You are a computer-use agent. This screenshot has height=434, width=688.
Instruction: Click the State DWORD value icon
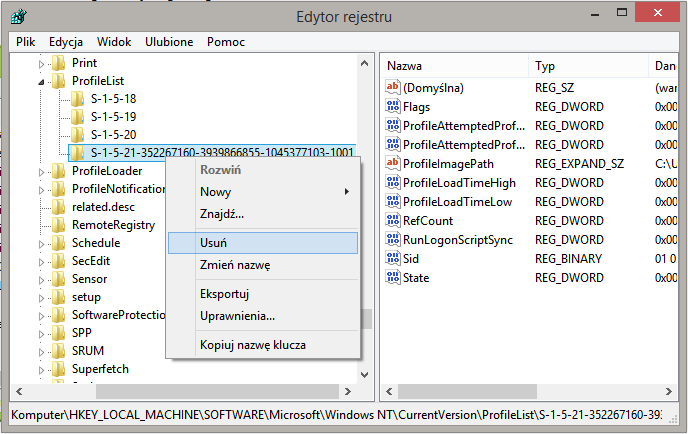click(x=393, y=277)
